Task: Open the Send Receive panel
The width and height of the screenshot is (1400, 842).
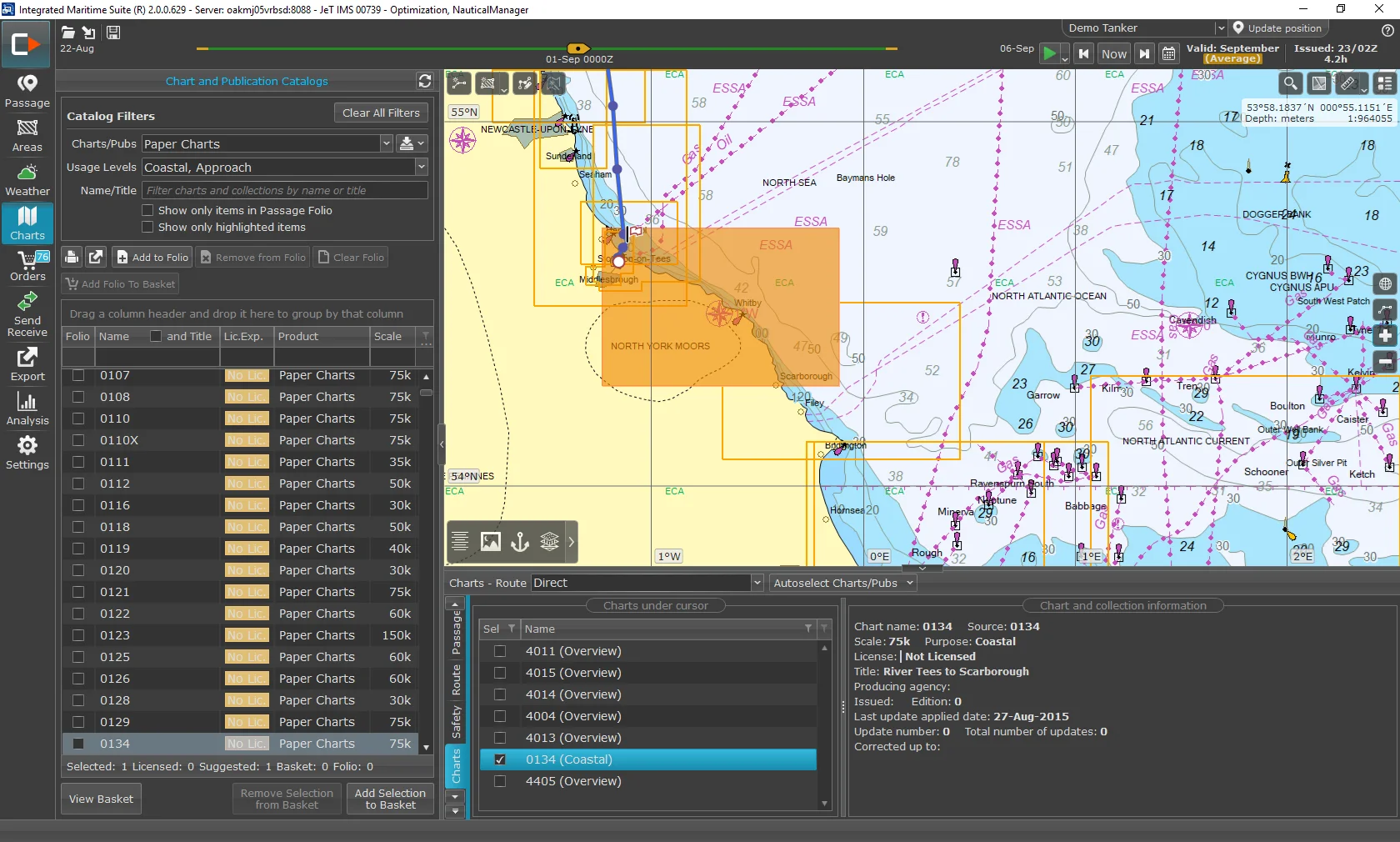Action: [27, 315]
